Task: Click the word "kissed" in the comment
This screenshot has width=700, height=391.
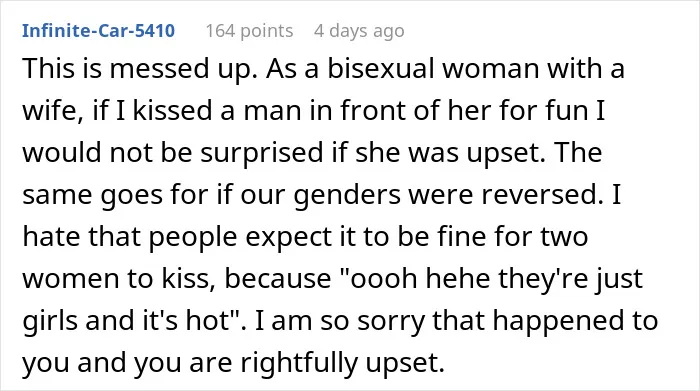Action: pos(172,110)
